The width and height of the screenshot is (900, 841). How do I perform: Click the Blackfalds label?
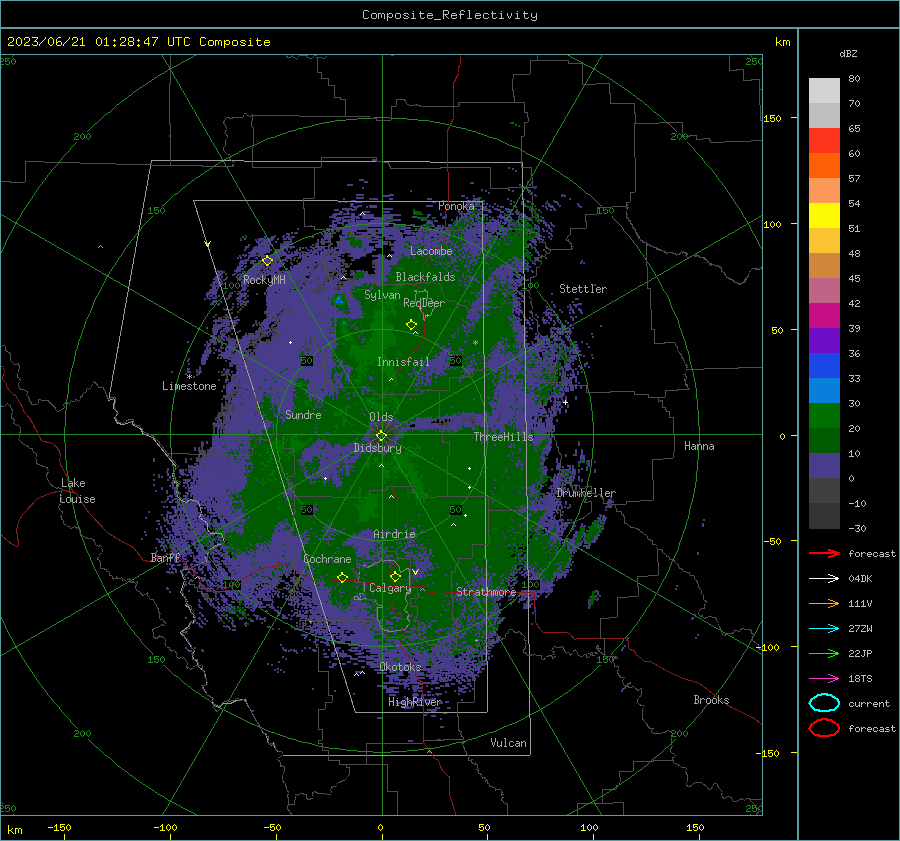coord(425,277)
